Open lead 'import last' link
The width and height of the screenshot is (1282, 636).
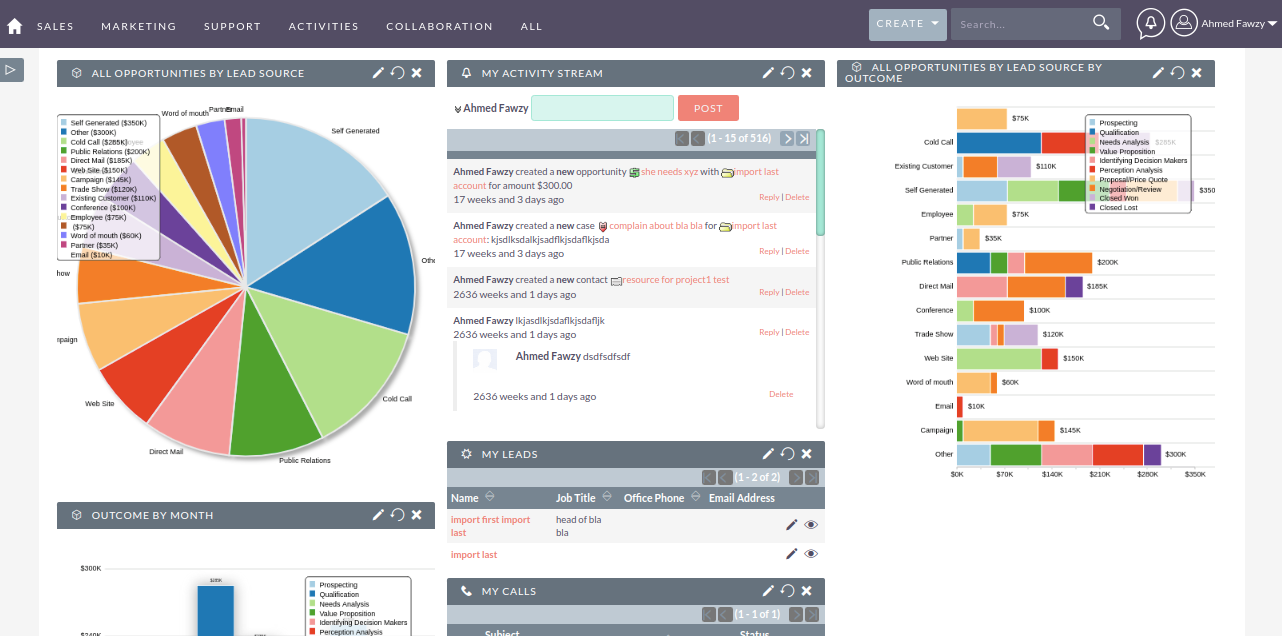click(474, 555)
